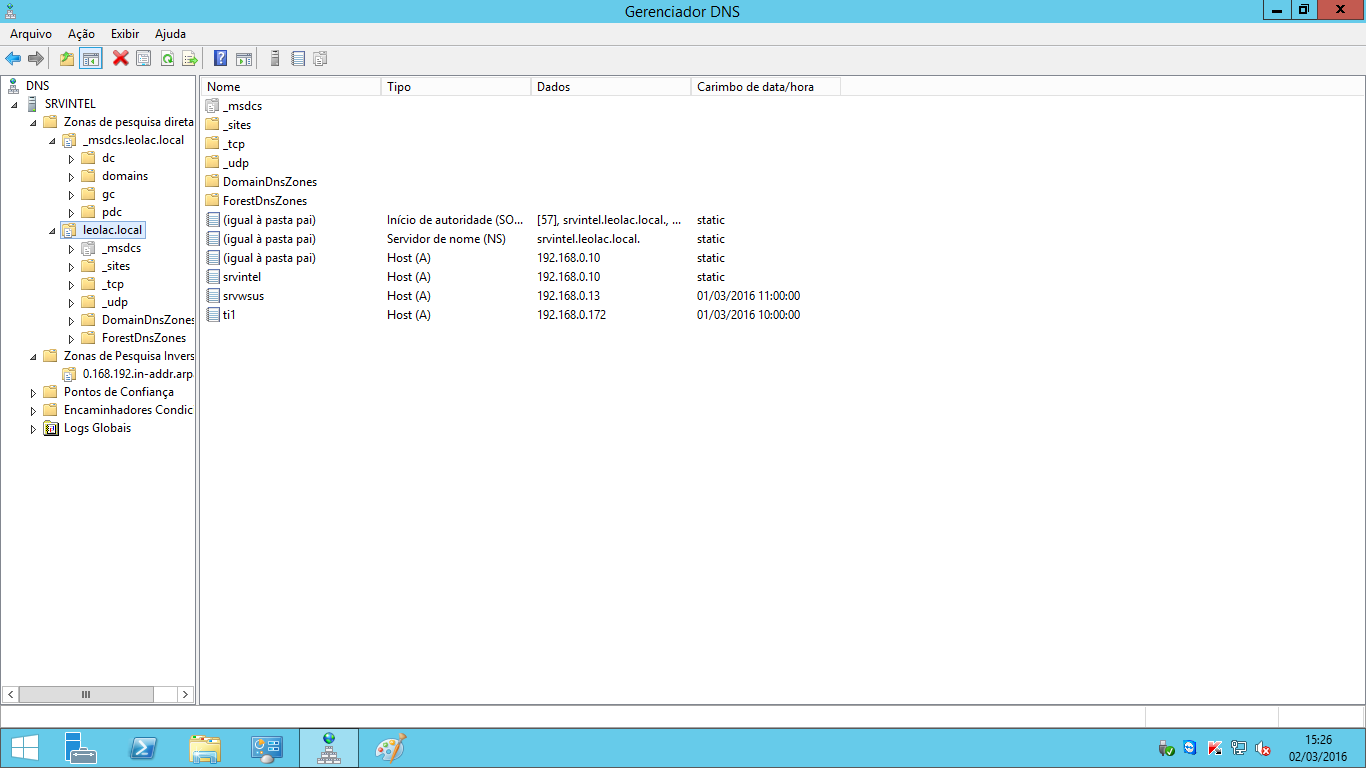Toggle the Show/Hide Action Pane icon

click(244, 59)
